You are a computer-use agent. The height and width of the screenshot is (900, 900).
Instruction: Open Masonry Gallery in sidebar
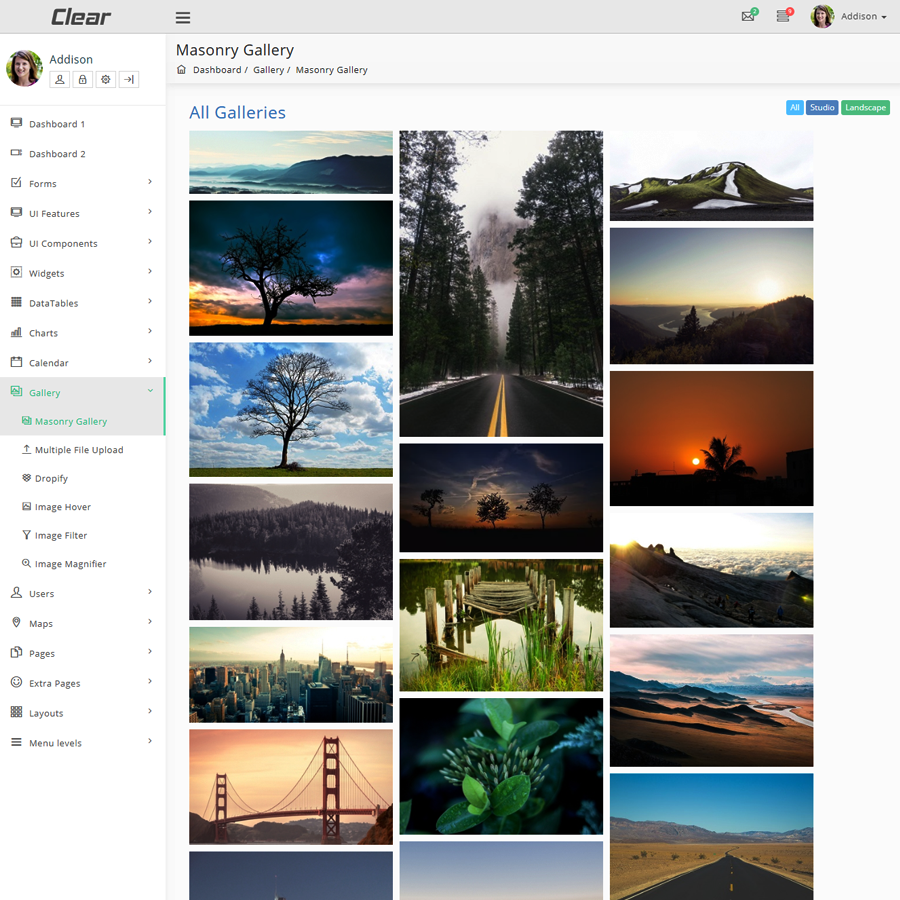tap(71, 421)
